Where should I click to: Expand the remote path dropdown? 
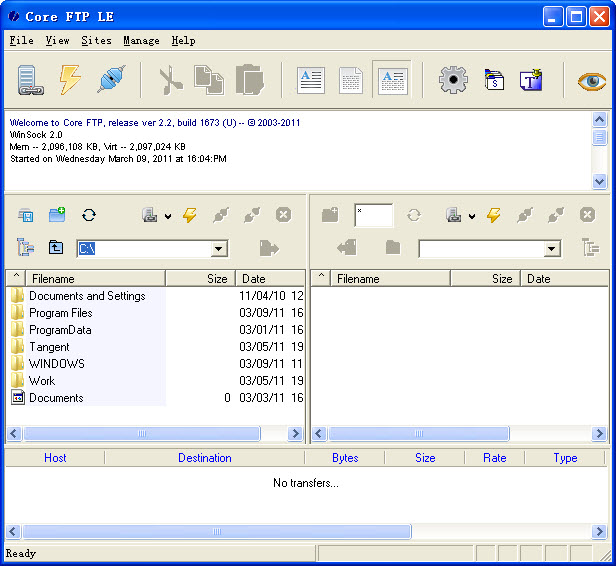point(551,249)
